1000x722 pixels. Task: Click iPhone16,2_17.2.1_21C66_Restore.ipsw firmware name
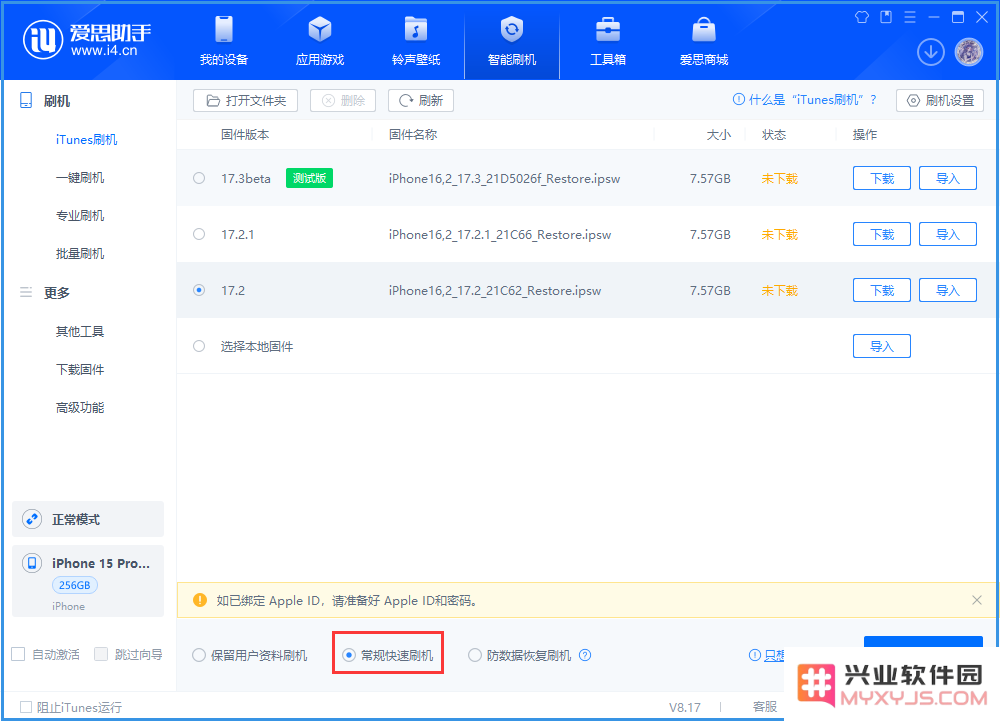[500, 234]
